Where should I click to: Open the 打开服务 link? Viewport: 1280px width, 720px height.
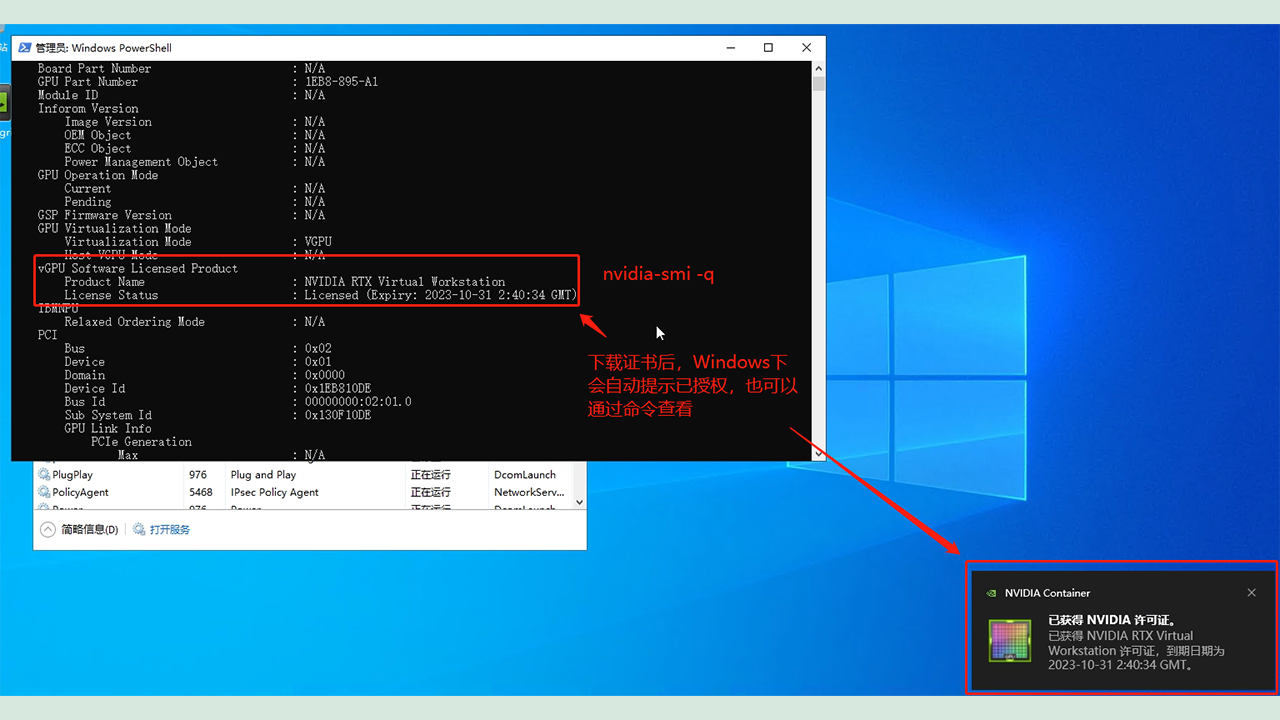[x=170, y=529]
